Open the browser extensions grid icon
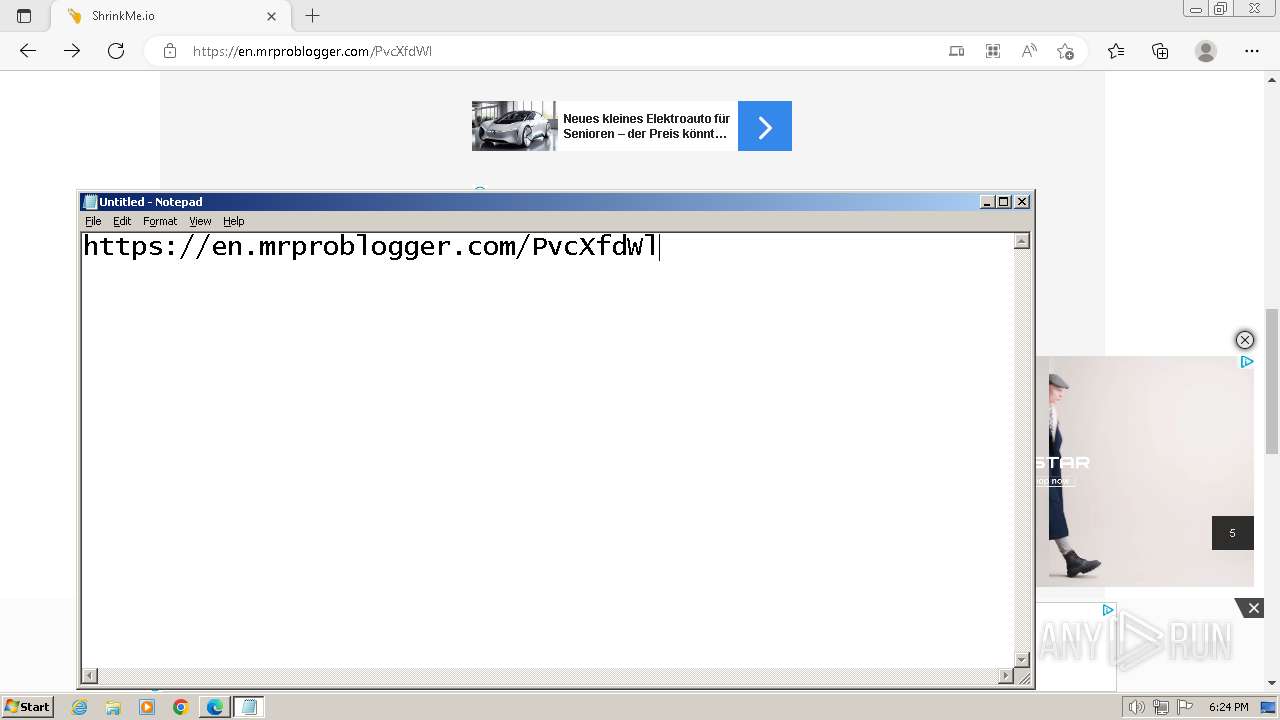The image size is (1280, 720). tap(993, 51)
